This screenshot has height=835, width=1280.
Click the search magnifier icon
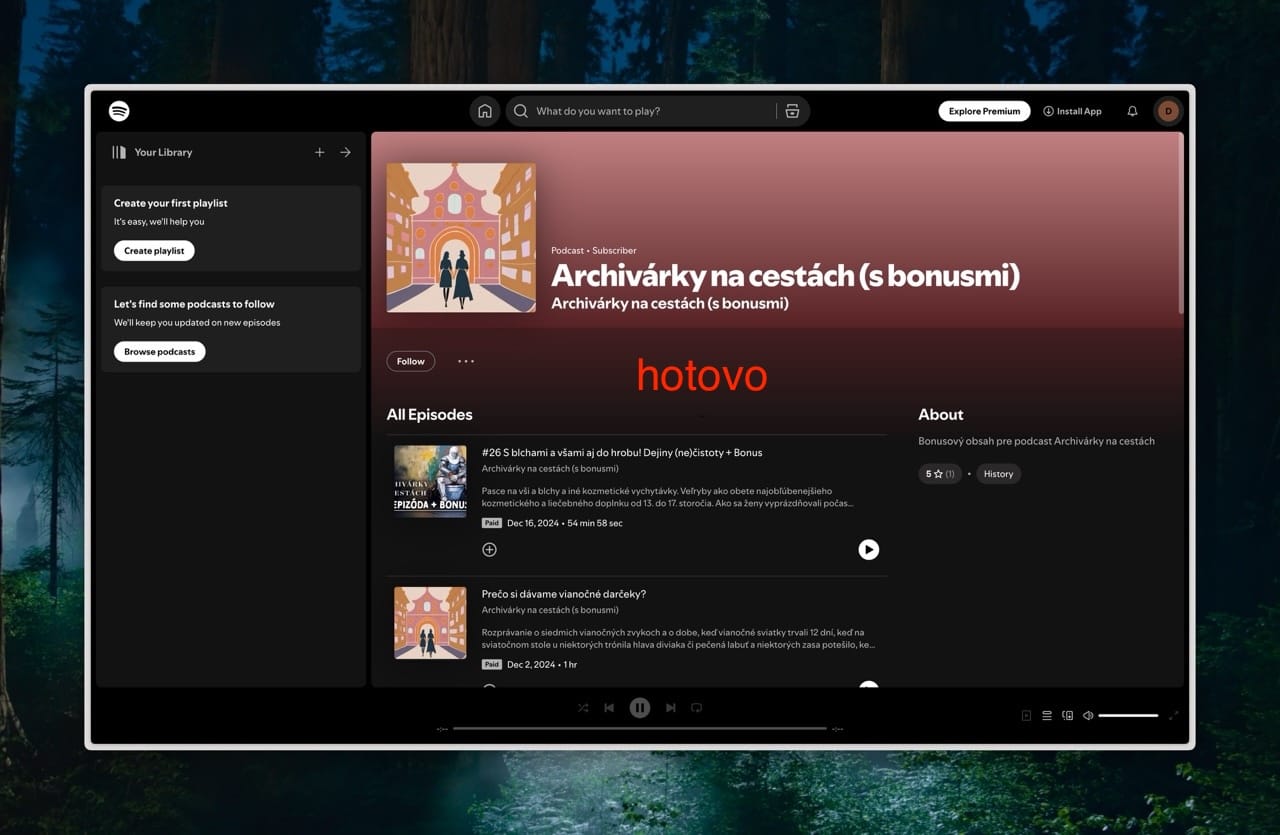pos(521,111)
